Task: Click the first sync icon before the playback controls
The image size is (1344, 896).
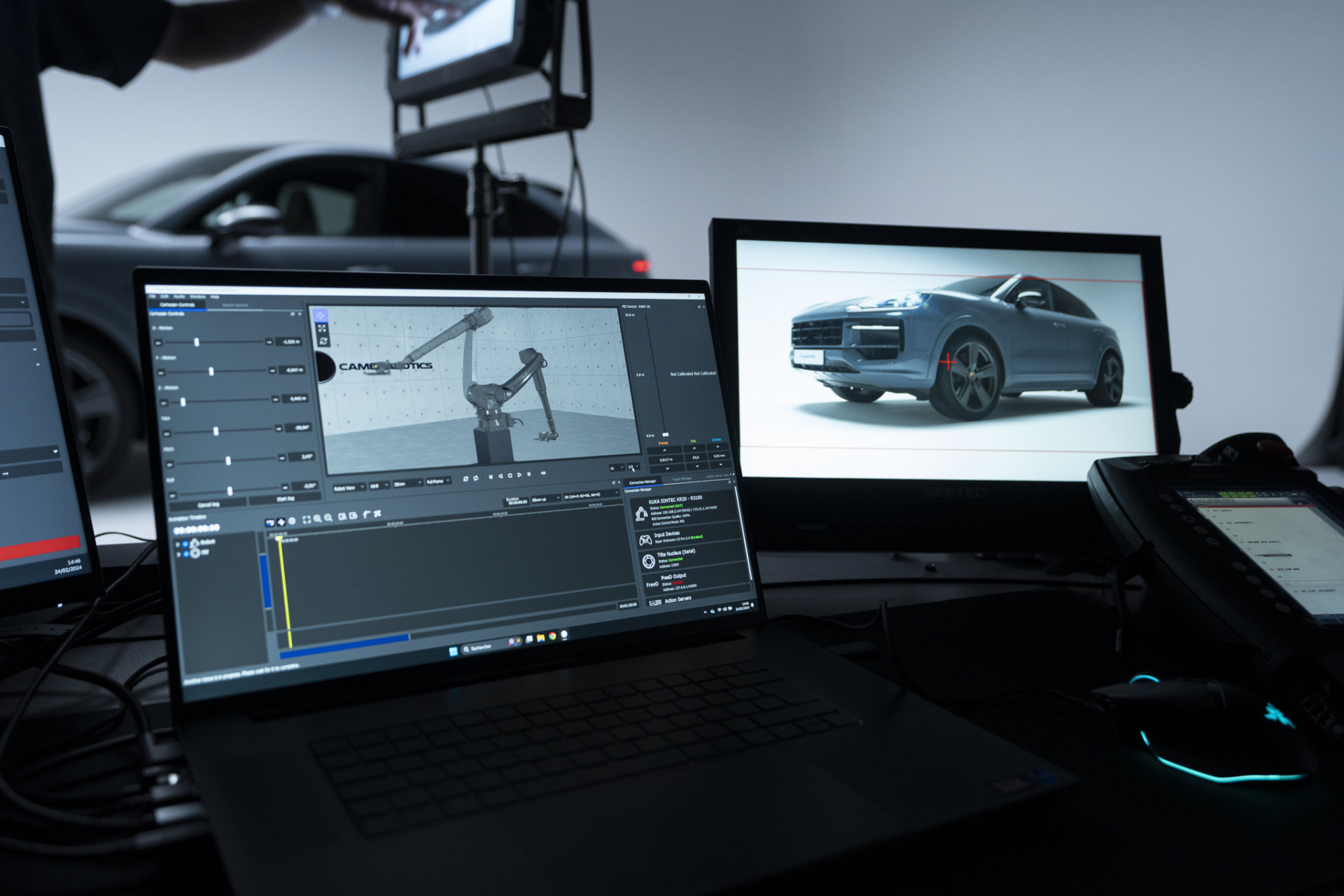Action: click(465, 479)
